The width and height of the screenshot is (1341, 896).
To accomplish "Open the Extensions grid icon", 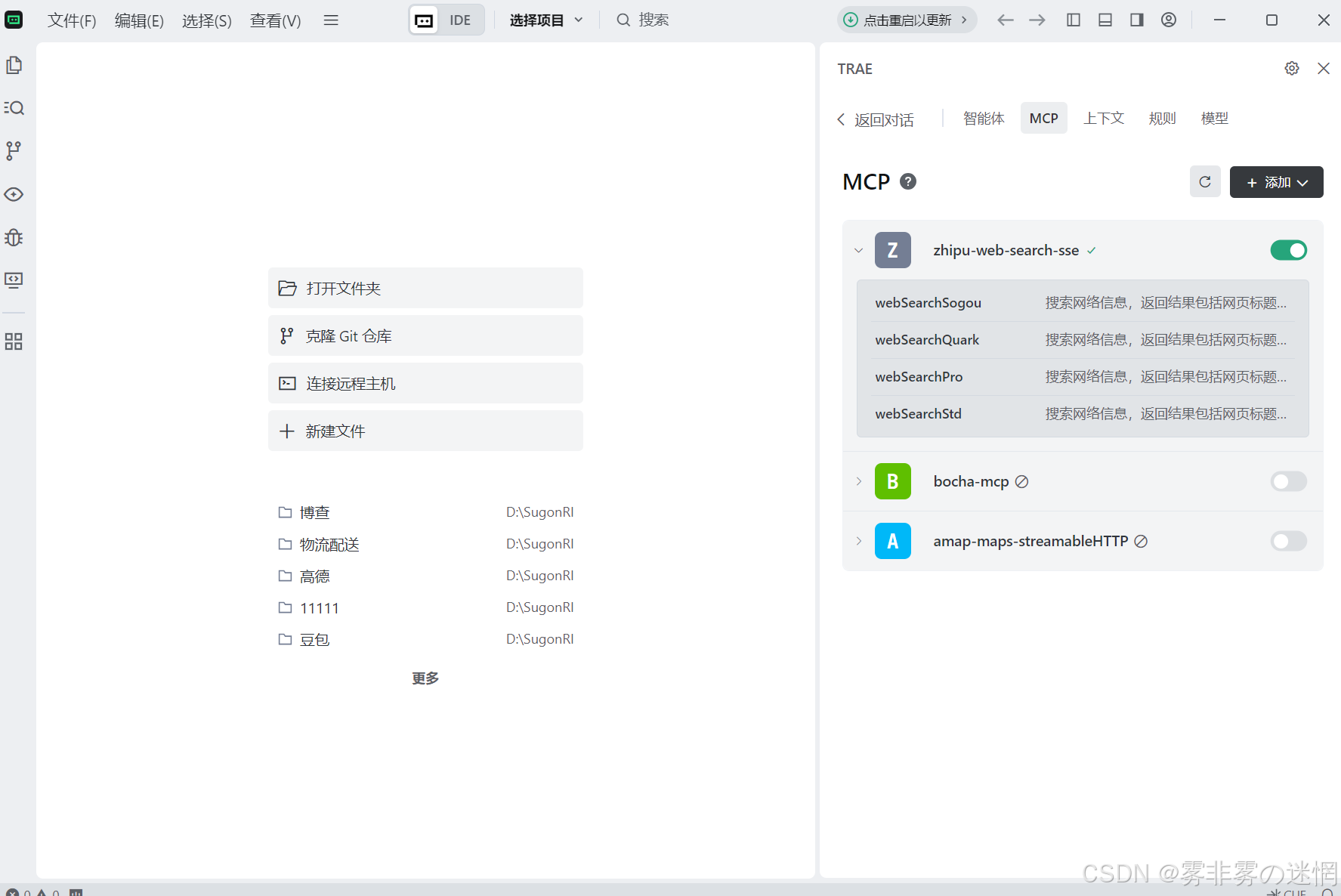I will click(x=14, y=341).
